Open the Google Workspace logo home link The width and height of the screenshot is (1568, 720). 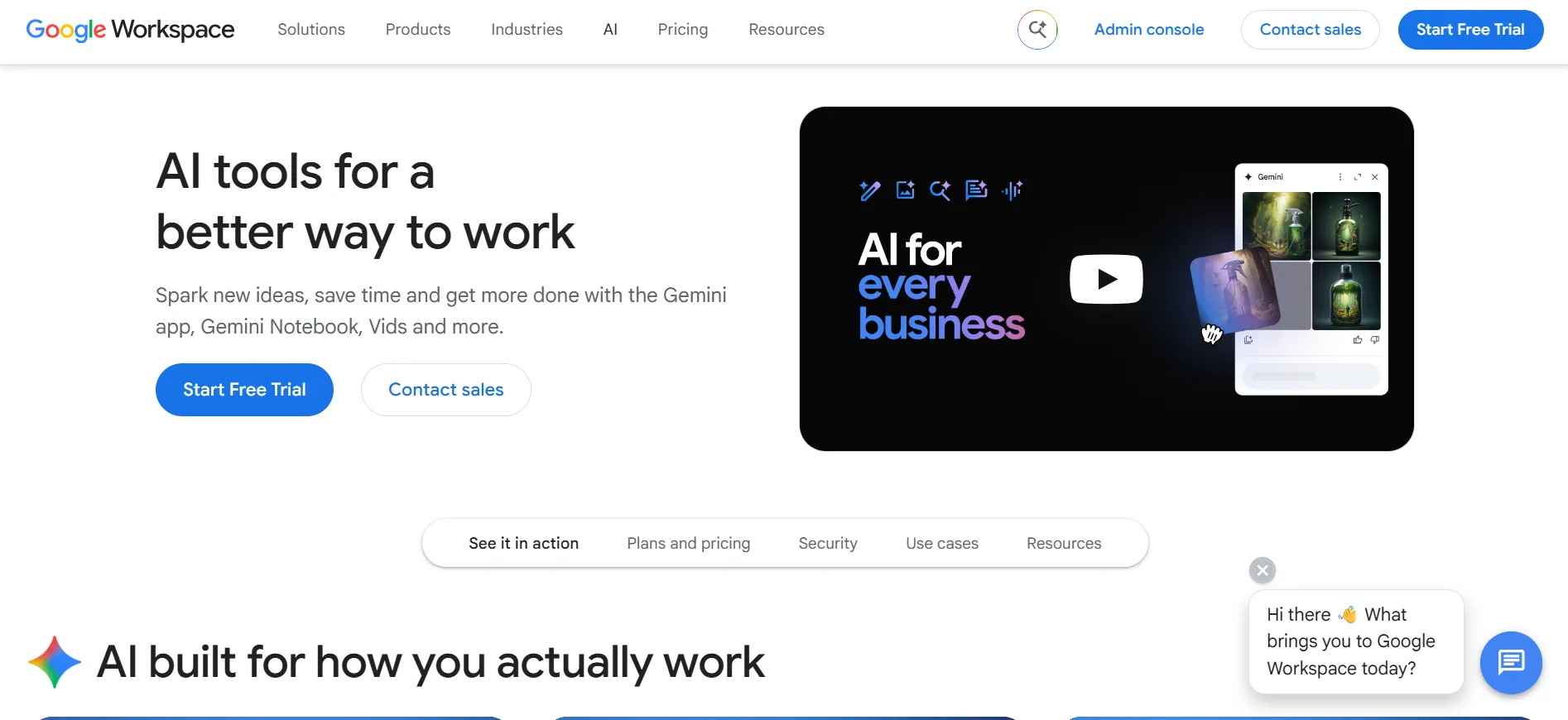[130, 30]
